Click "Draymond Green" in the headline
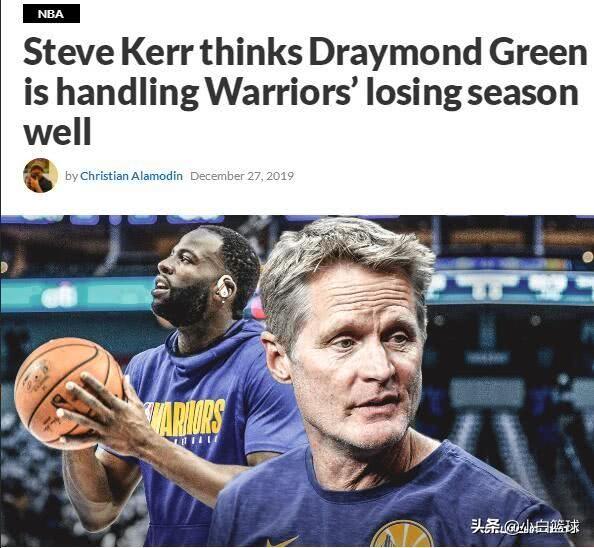Screen dimensions: 594x548 pyautogui.click(x=448, y=53)
